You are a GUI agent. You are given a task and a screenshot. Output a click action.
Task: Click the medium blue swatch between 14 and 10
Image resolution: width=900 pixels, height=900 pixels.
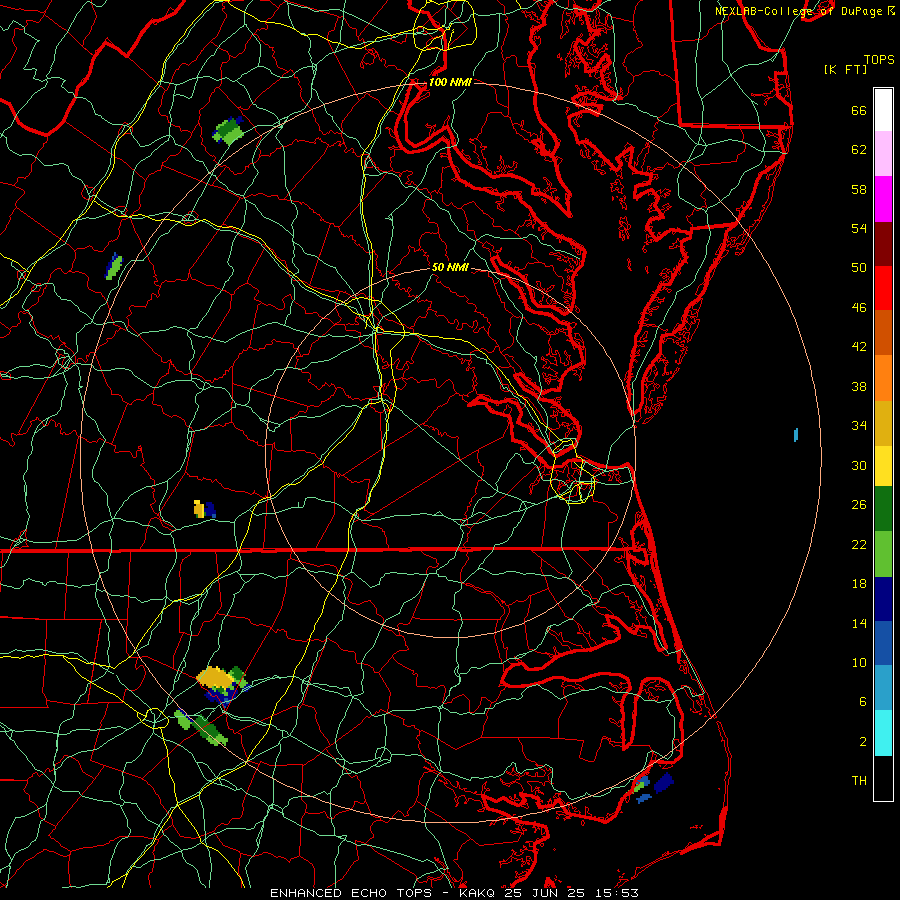tap(883, 643)
